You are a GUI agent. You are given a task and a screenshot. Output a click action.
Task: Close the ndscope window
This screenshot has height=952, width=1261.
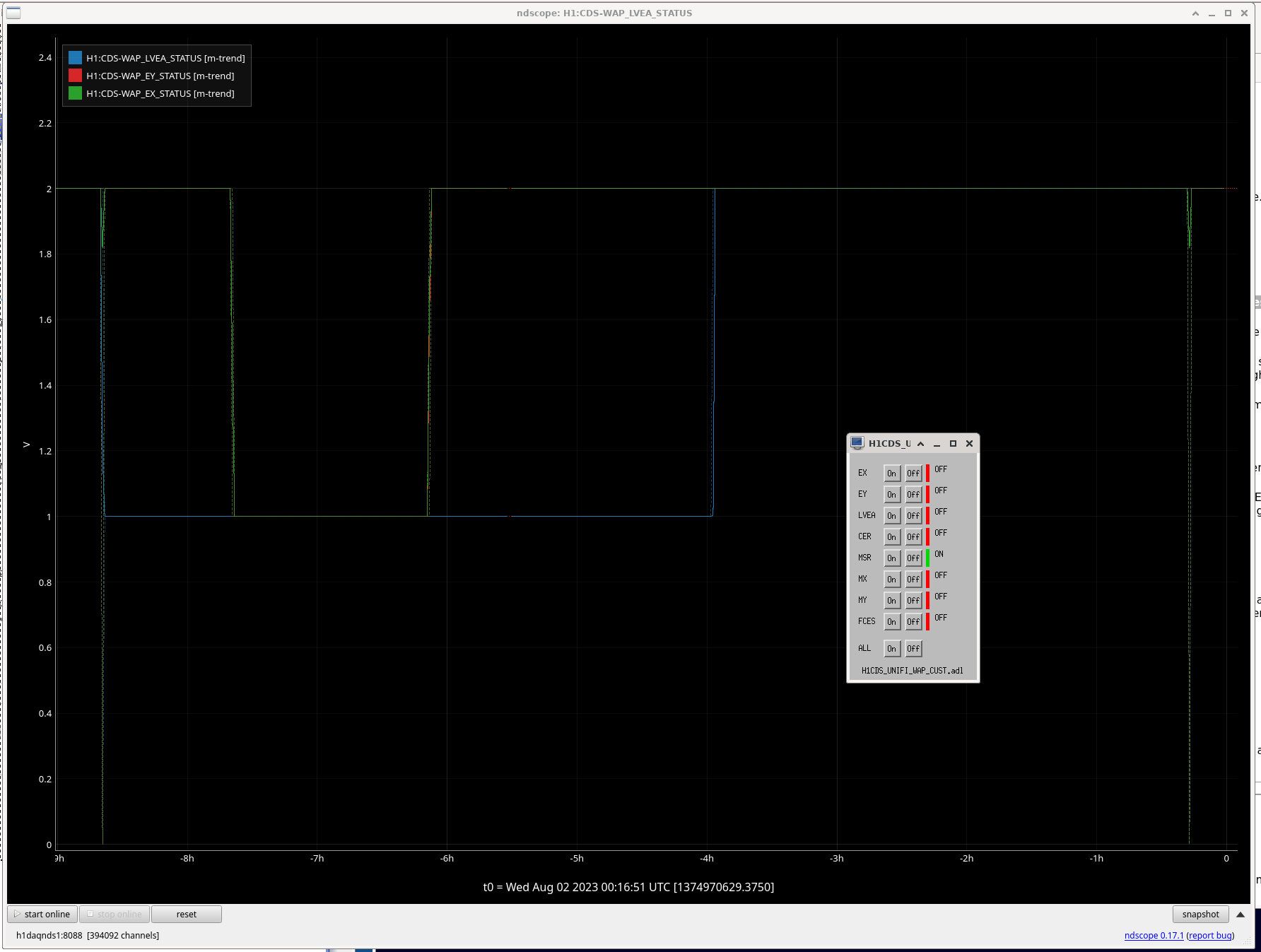[1244, 13]
